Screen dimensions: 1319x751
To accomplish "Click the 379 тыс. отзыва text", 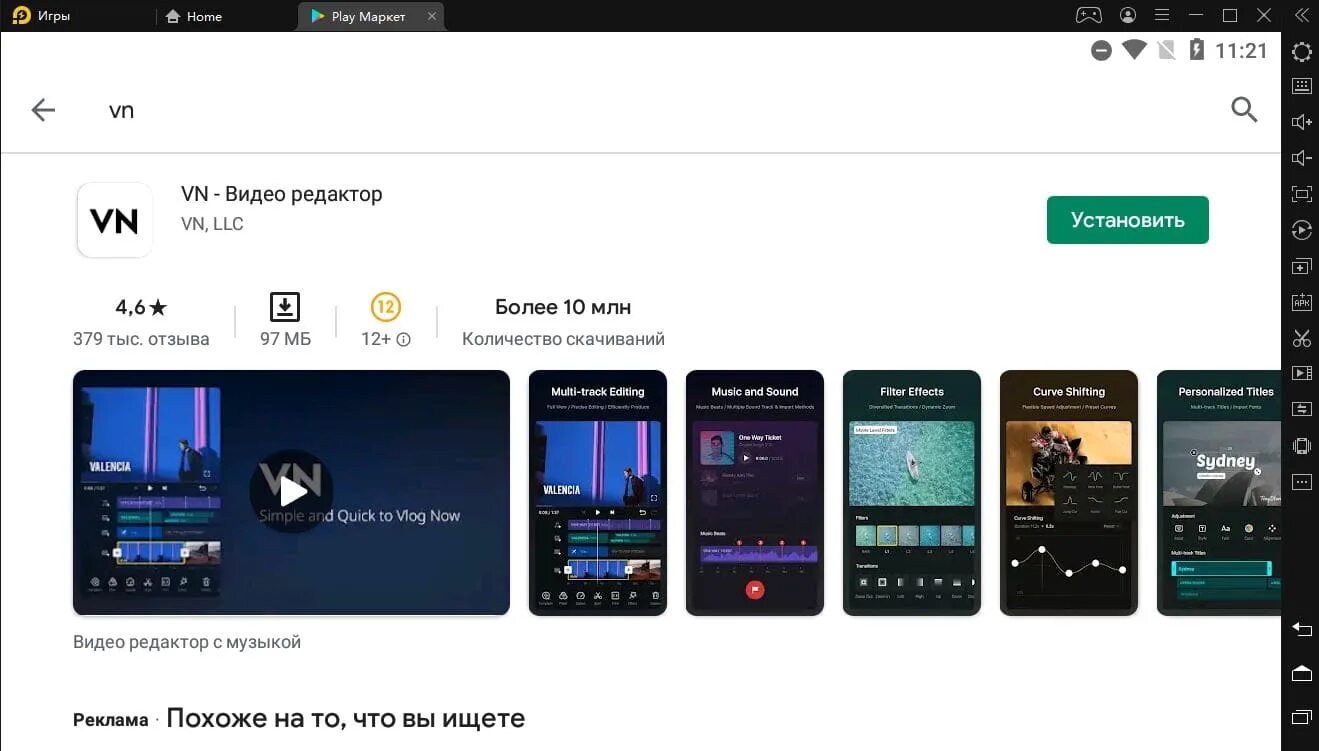I will click(x=141, y=339).
